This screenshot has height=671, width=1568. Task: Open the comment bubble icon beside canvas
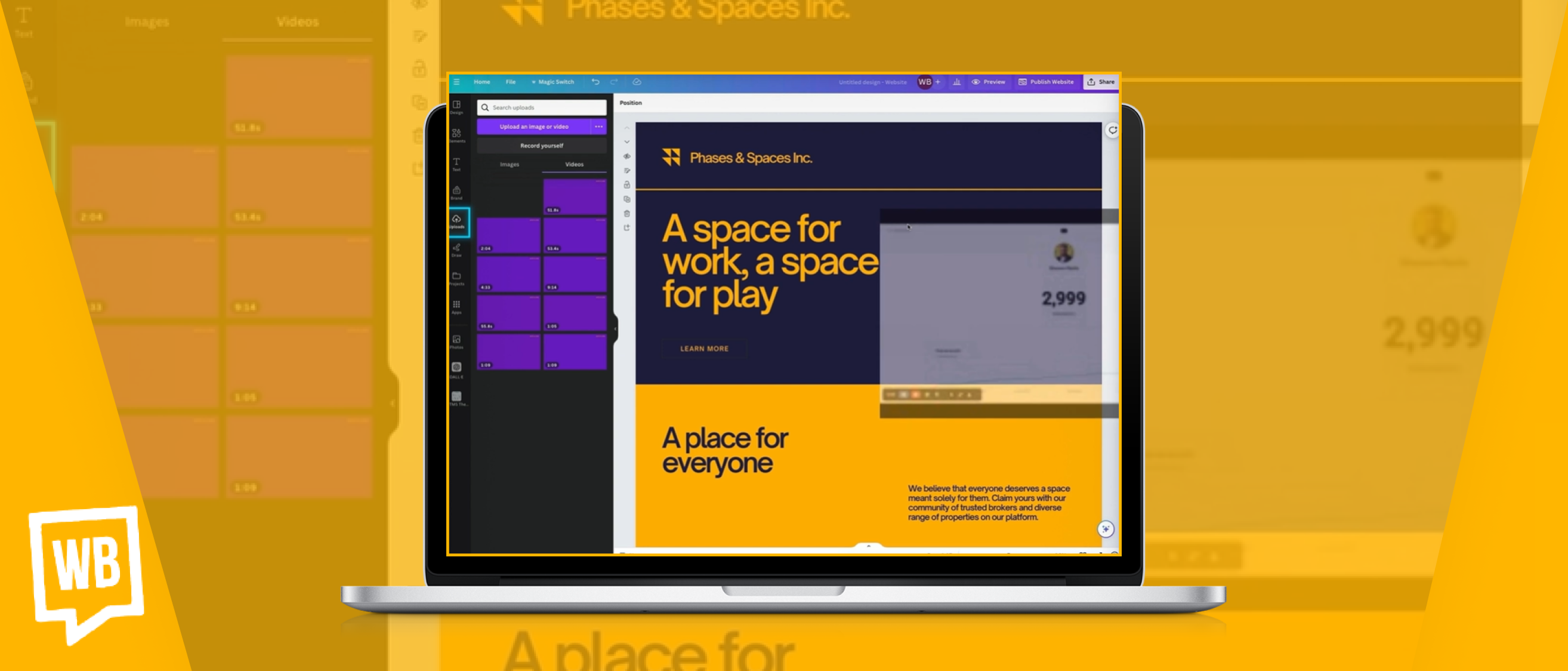(1113, 130)
